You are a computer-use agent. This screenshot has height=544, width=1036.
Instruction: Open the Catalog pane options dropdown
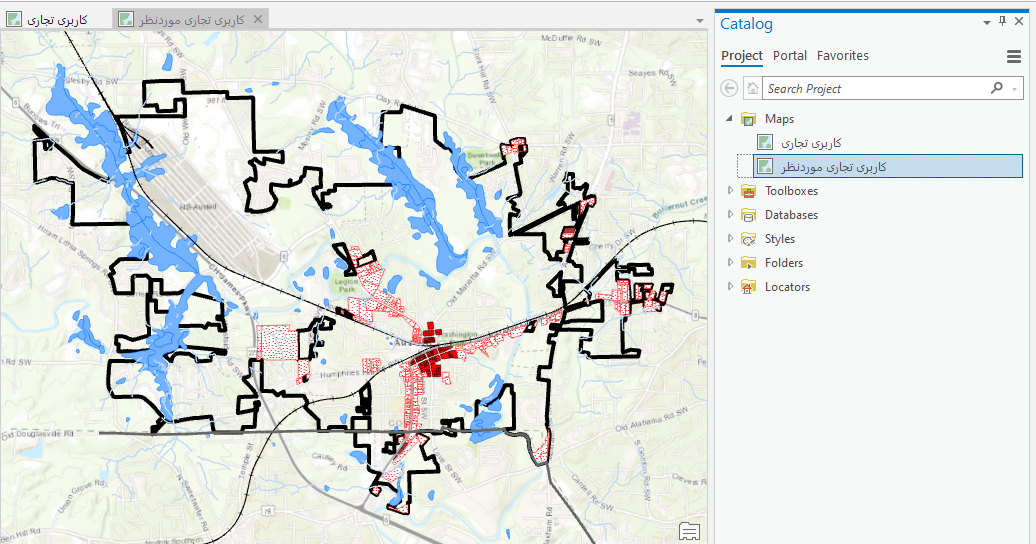tap(987, 22)
